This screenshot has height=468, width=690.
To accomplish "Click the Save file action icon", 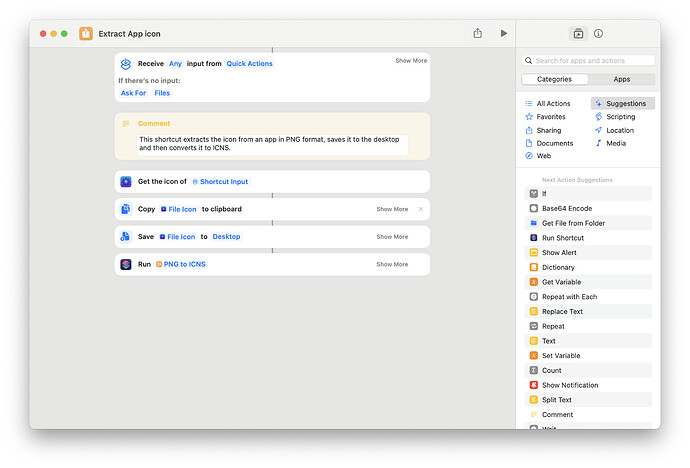I will [126, 237].
